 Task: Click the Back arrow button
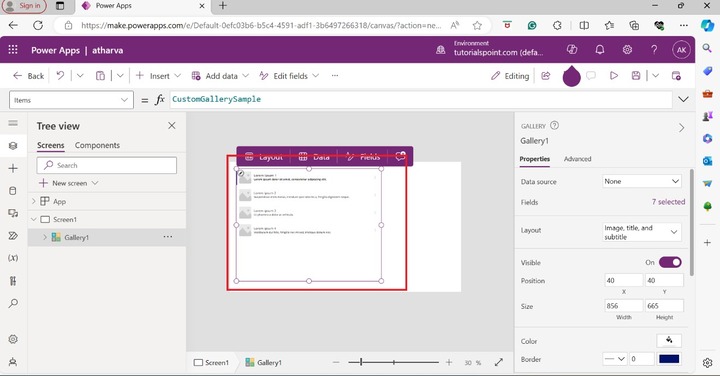tap(28, 76)
